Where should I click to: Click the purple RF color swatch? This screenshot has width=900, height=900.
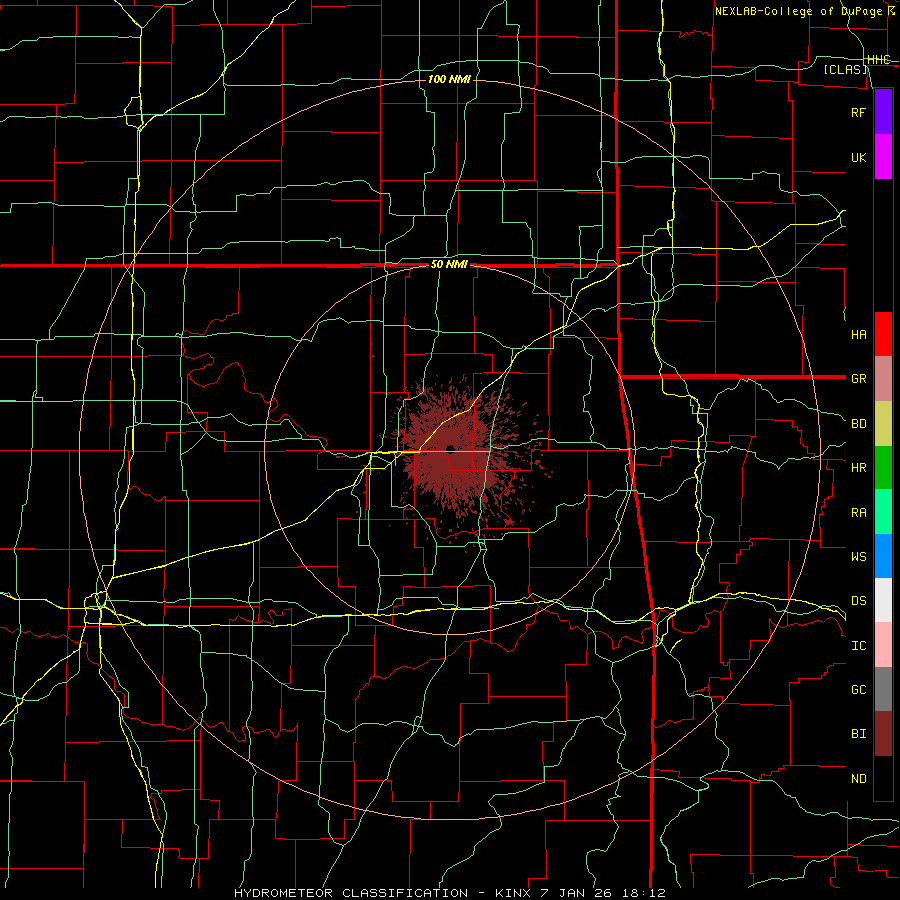coord(883,112)
